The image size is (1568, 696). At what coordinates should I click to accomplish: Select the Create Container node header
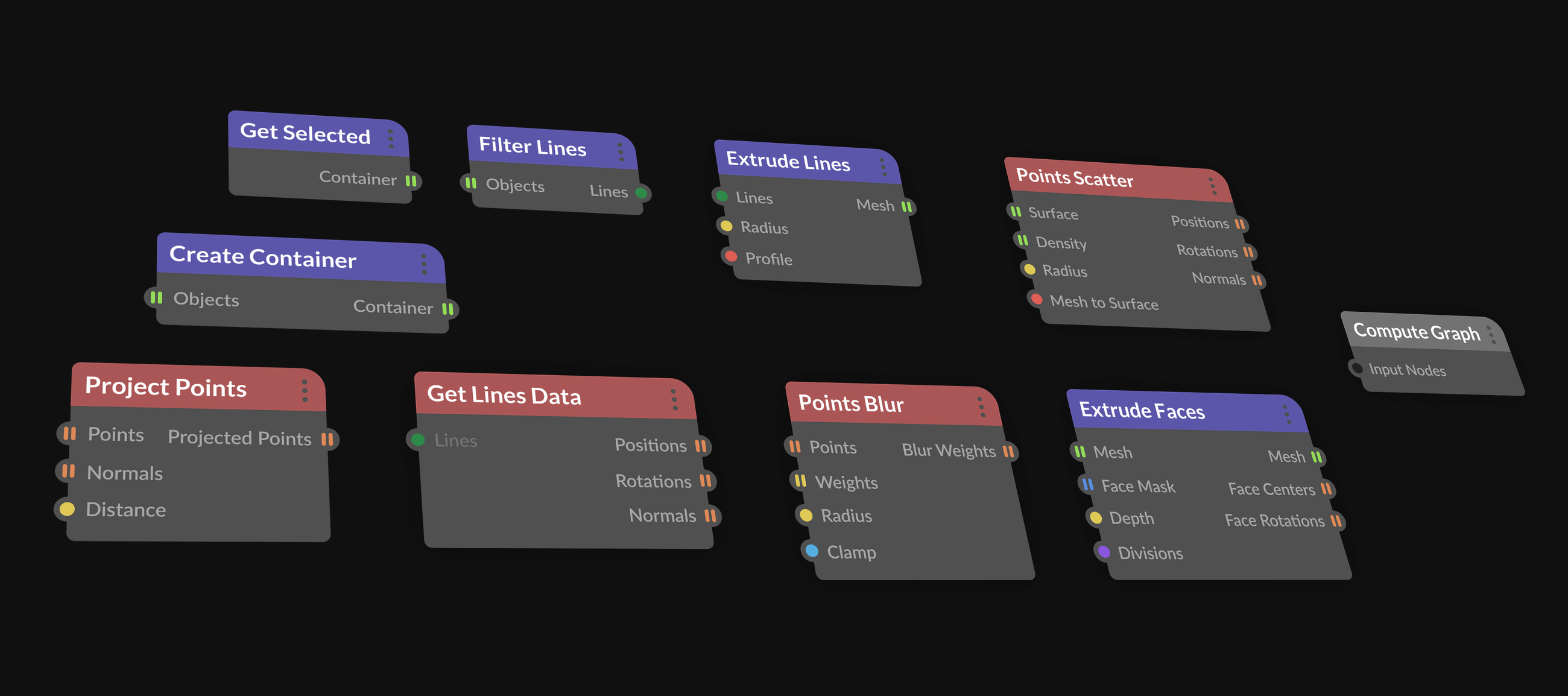click(263, 259)
